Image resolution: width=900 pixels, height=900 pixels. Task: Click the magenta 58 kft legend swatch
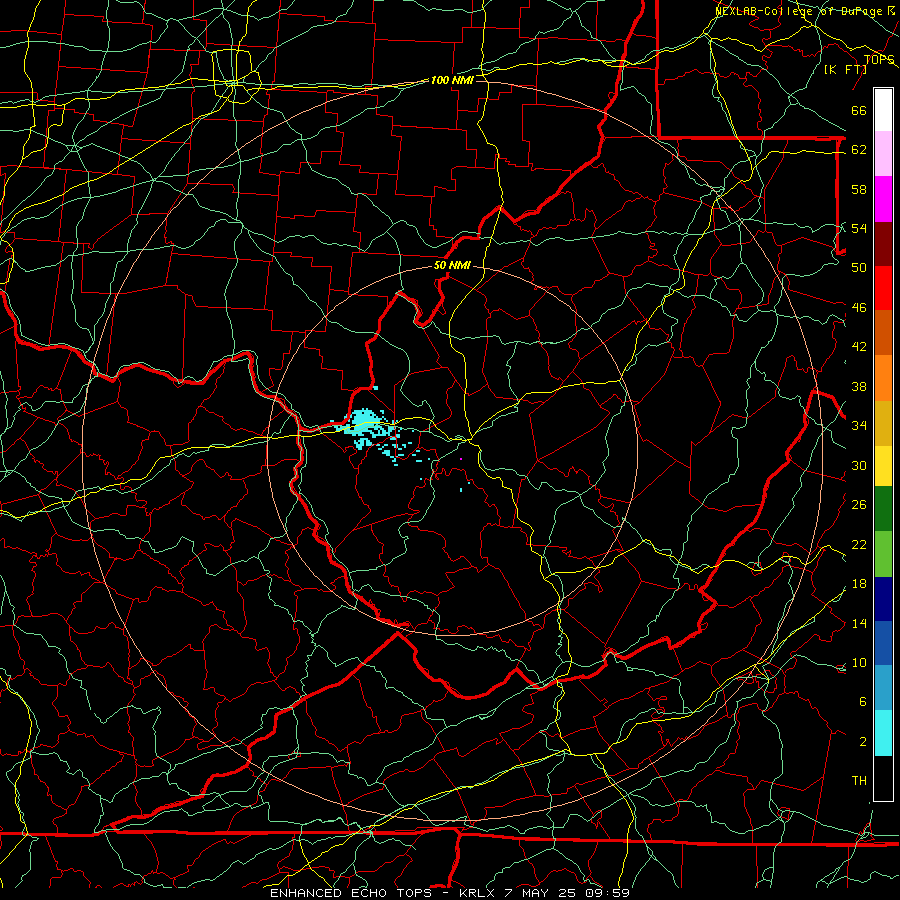883,199
